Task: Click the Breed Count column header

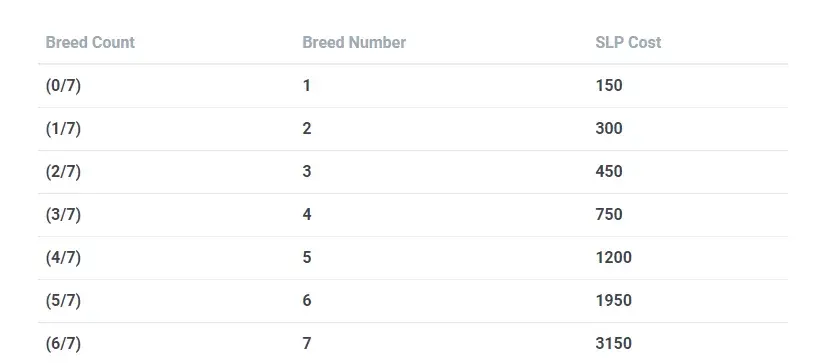Action: [x=90, y=42]
